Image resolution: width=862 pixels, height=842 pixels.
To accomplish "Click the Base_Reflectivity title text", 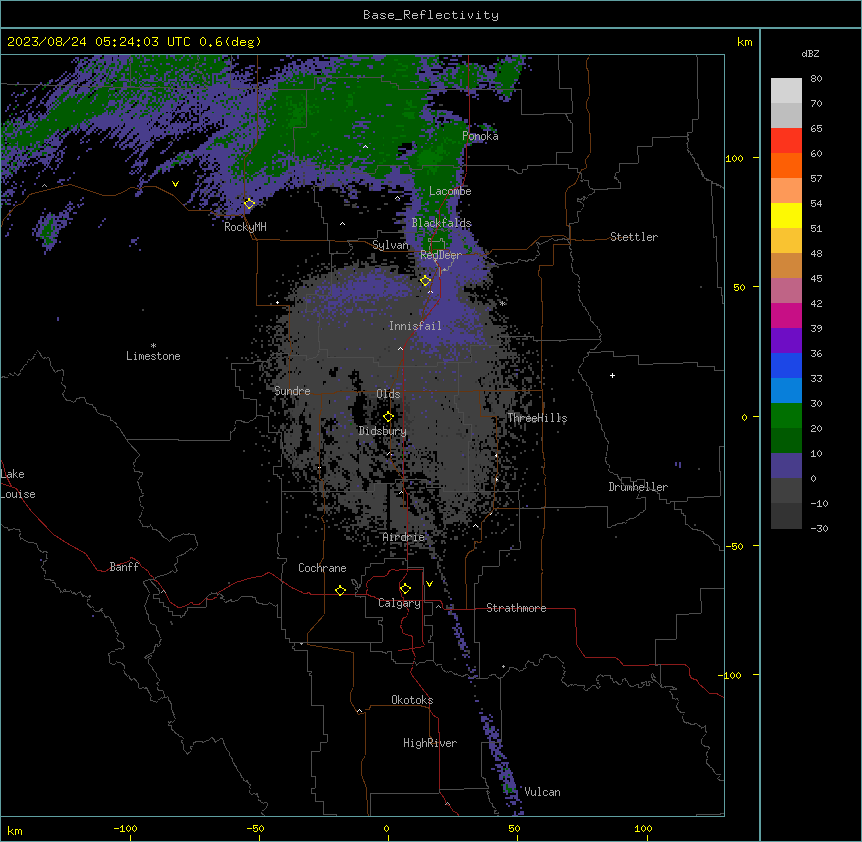I will 431,15.
